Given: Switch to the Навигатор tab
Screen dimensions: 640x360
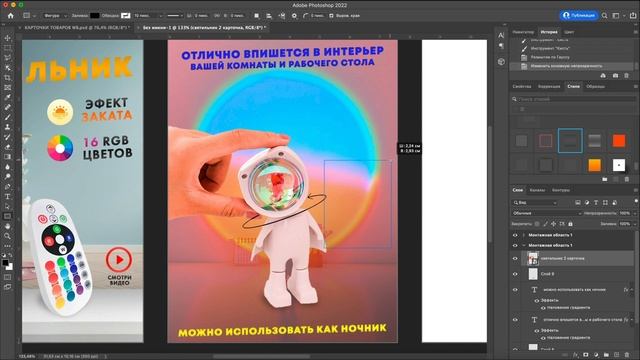Looking at the screenshot, I should (523, 31).
